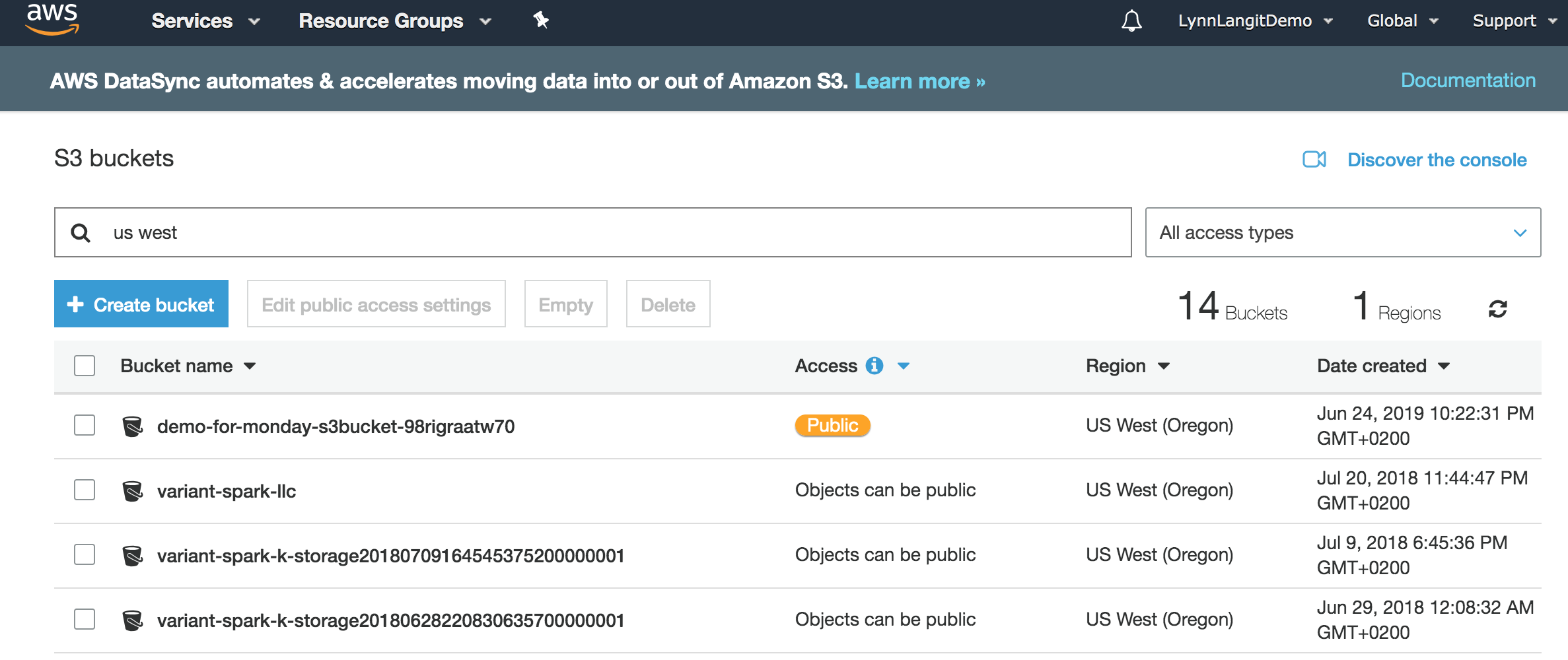This screenshot has height=660, width=1568.
Task: Click the info icon next to Access
Action: [874, 366]
